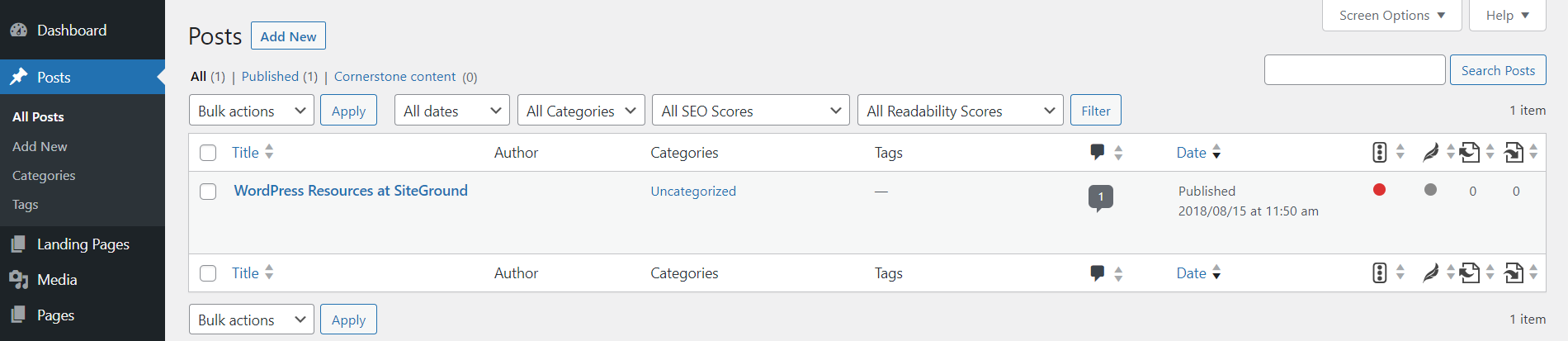
Task: Click outgoing internal links icon in top header
Action: pos(1469,152)
